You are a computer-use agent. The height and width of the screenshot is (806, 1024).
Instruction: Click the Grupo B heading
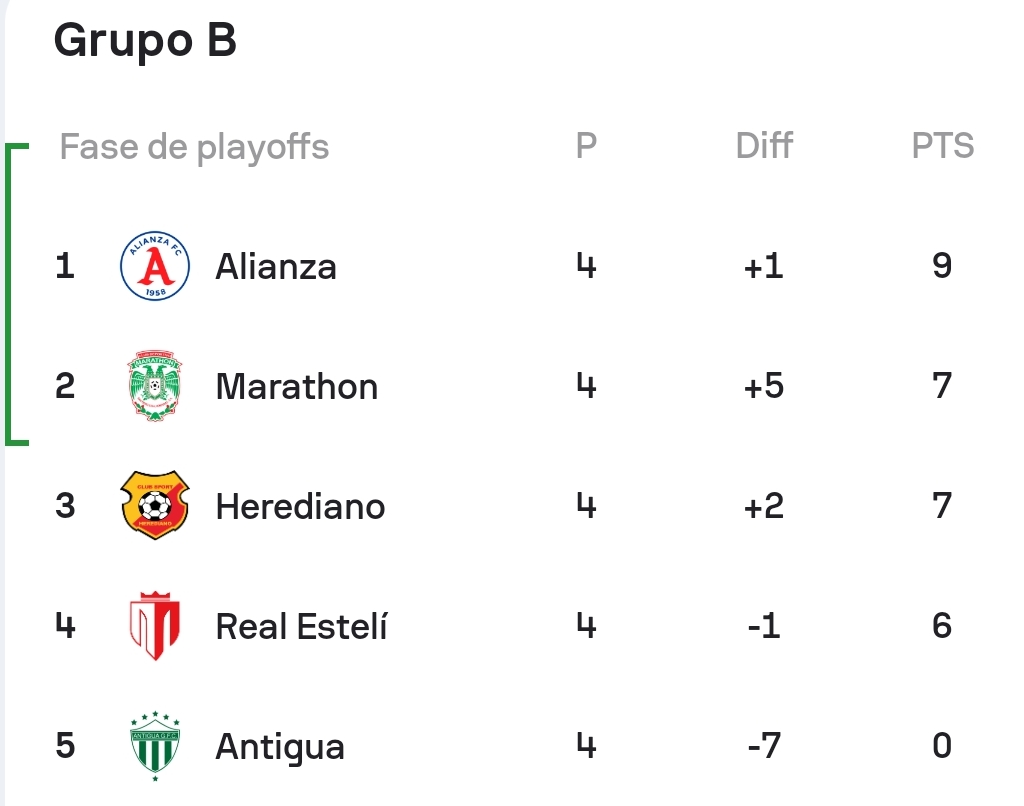point(145,40)
